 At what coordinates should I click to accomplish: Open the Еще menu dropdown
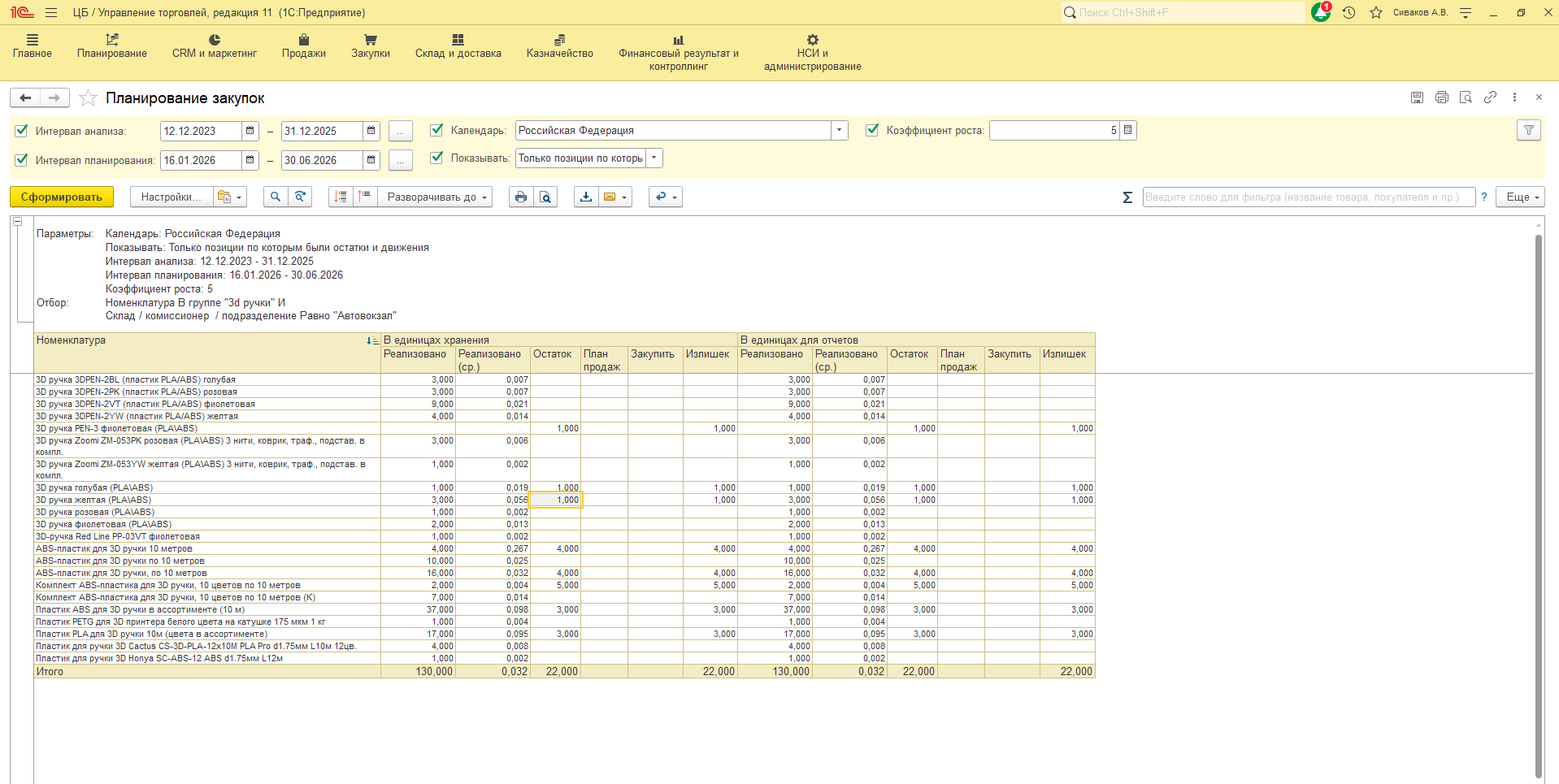[1522, 197]
